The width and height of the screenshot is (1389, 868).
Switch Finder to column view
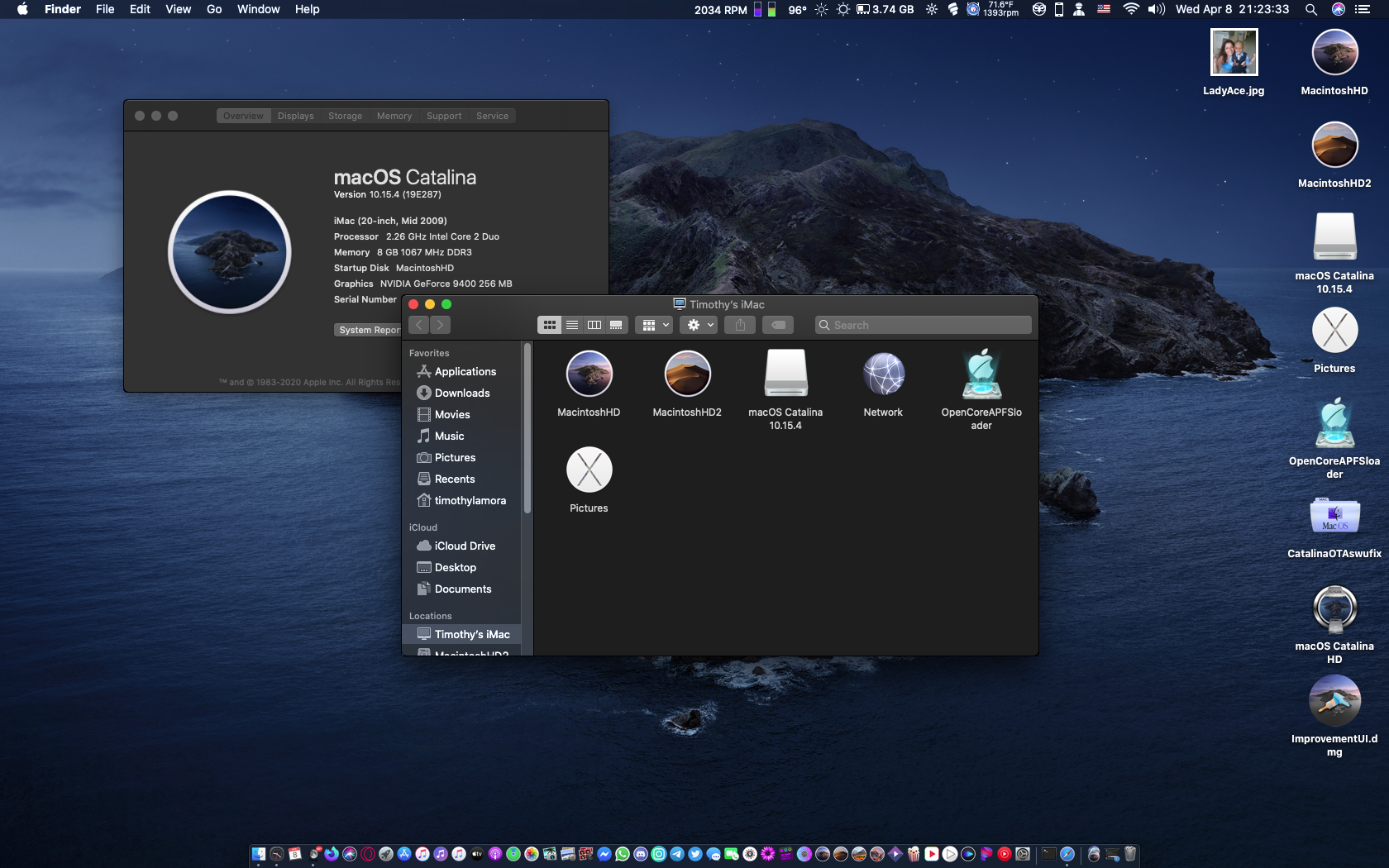point(594,325)
